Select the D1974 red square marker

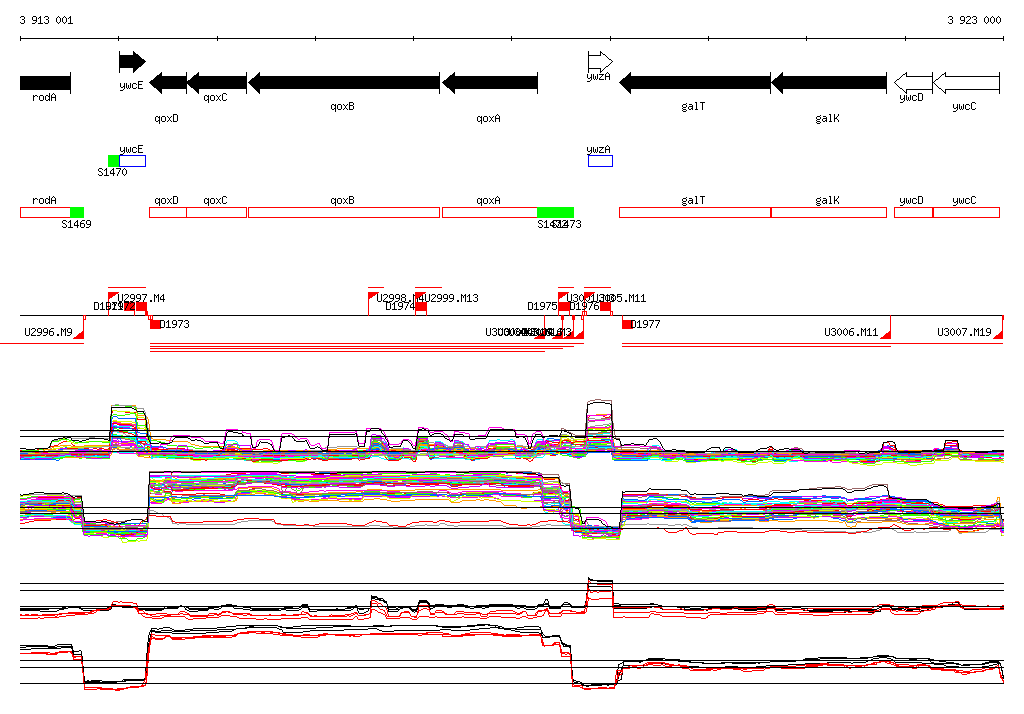421,306
